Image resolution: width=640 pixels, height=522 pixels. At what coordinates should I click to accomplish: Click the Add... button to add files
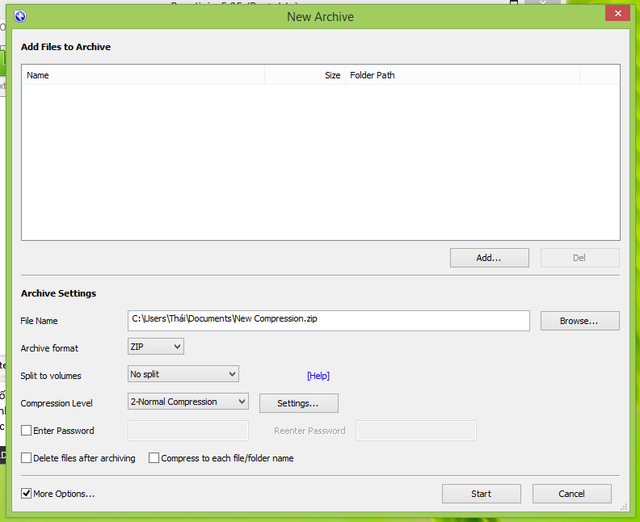(x=488, y=258)
